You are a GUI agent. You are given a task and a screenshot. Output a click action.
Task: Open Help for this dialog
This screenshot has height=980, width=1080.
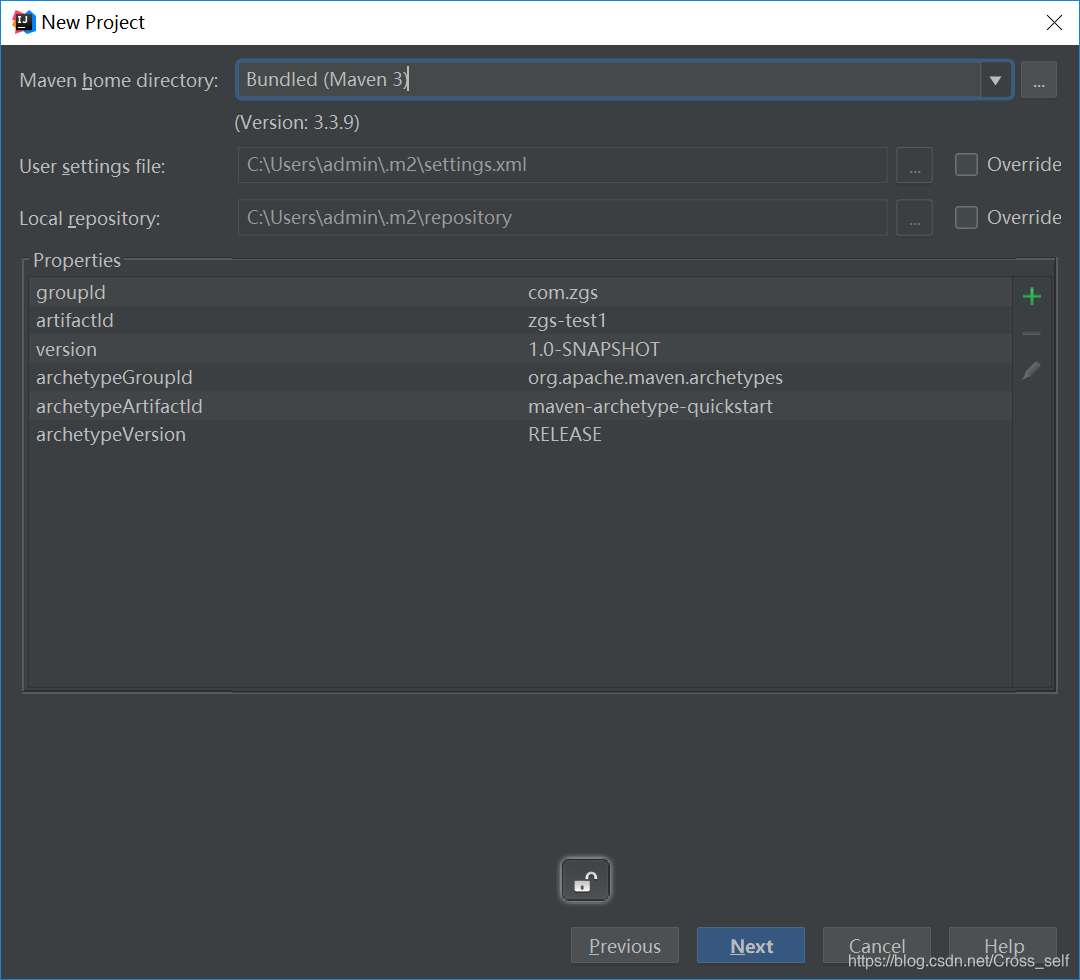[x=1003, y=946]
